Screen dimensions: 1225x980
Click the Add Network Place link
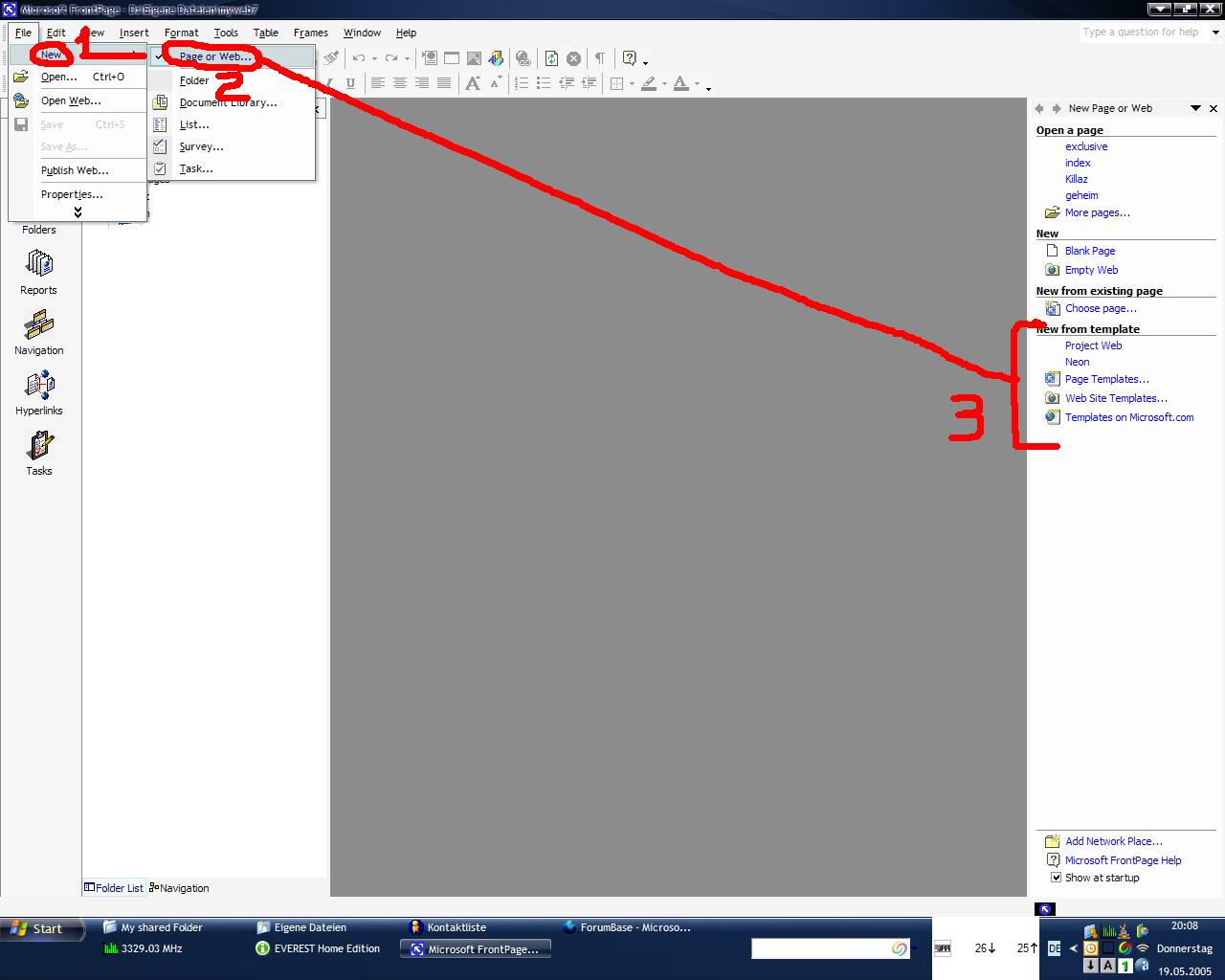tap(1114, 841)
